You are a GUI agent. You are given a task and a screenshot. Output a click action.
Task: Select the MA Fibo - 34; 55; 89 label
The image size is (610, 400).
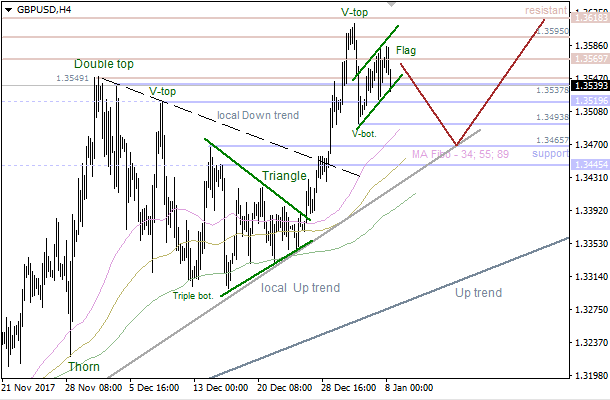tap(460, 154)
